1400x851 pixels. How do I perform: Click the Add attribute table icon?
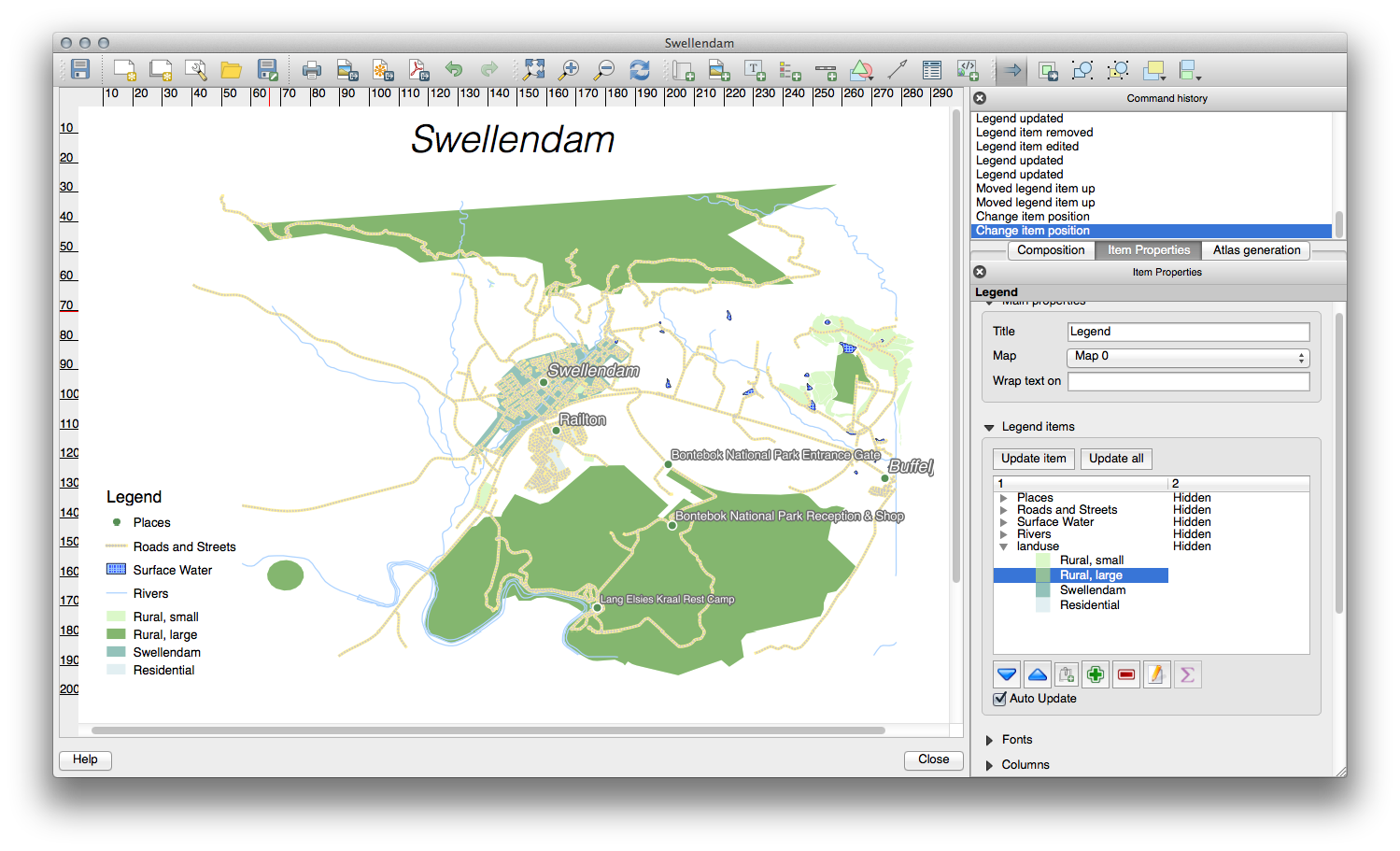point(931,70)
